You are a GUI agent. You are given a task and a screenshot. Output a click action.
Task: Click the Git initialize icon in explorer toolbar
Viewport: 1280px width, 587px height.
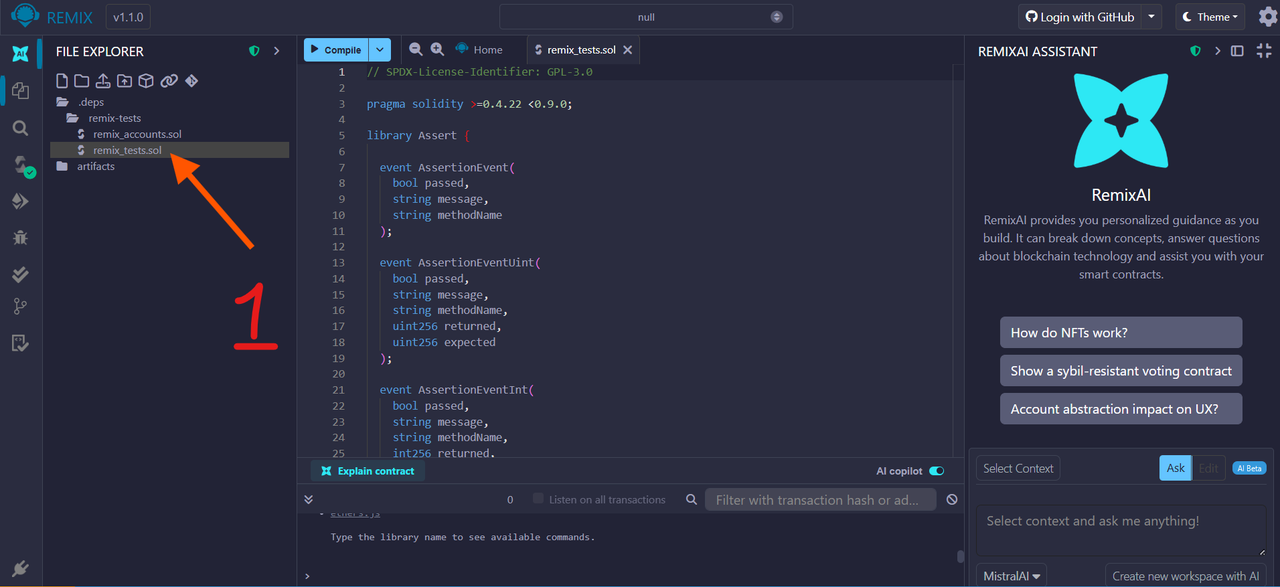point(191,81)
